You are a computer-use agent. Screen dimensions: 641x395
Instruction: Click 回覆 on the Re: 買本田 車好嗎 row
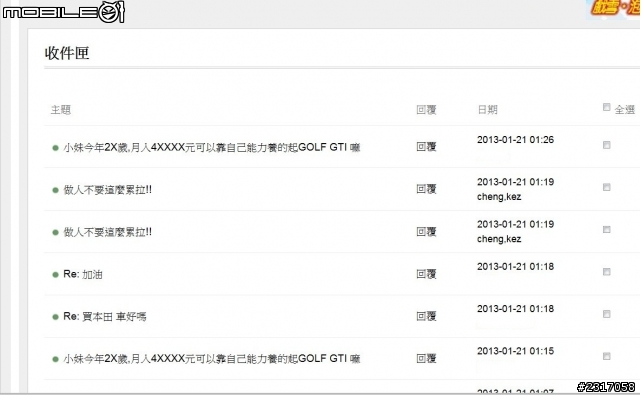click(426, 316)
